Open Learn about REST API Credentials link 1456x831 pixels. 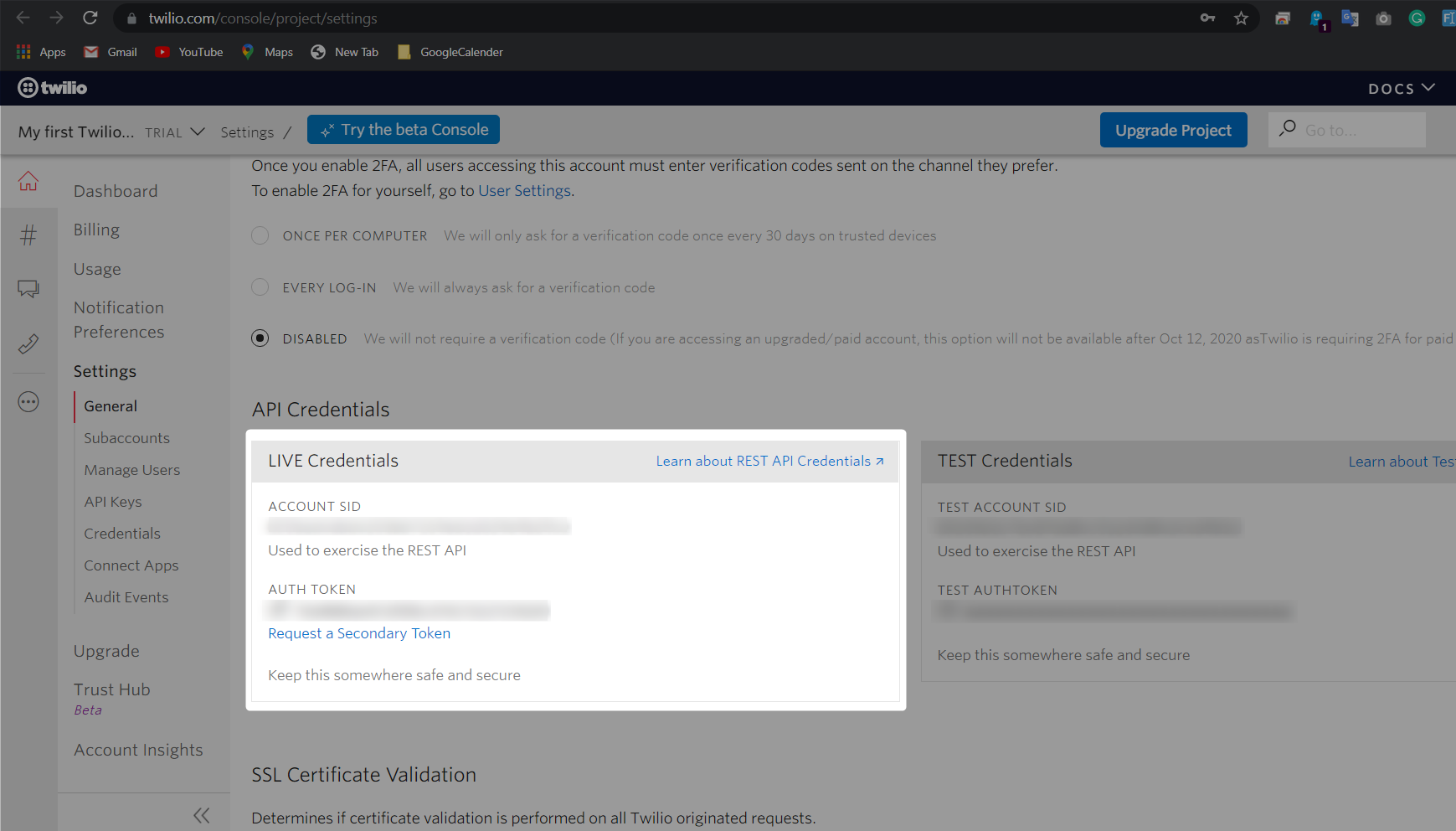click(x=769, y=461)
